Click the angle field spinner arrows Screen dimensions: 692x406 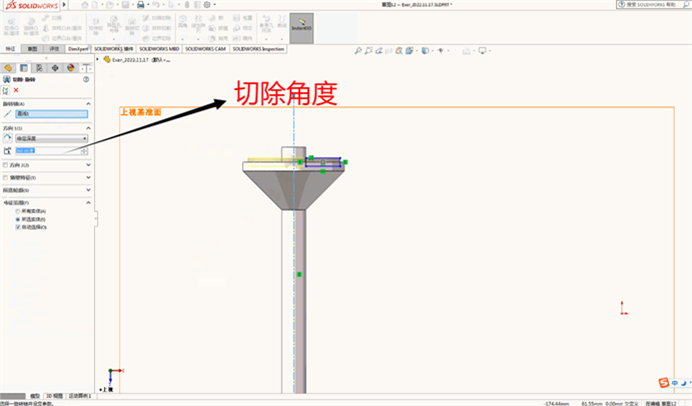(84, 151)
